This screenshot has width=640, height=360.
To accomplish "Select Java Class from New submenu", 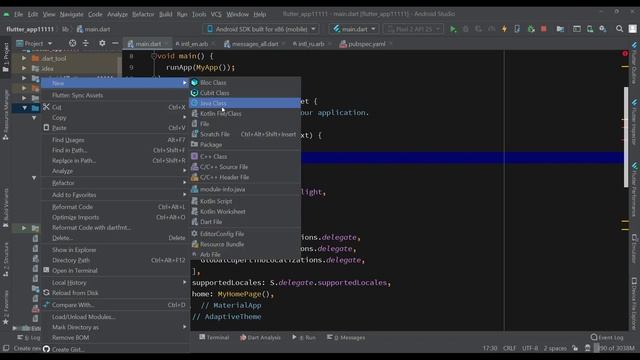I will (244, 103).
